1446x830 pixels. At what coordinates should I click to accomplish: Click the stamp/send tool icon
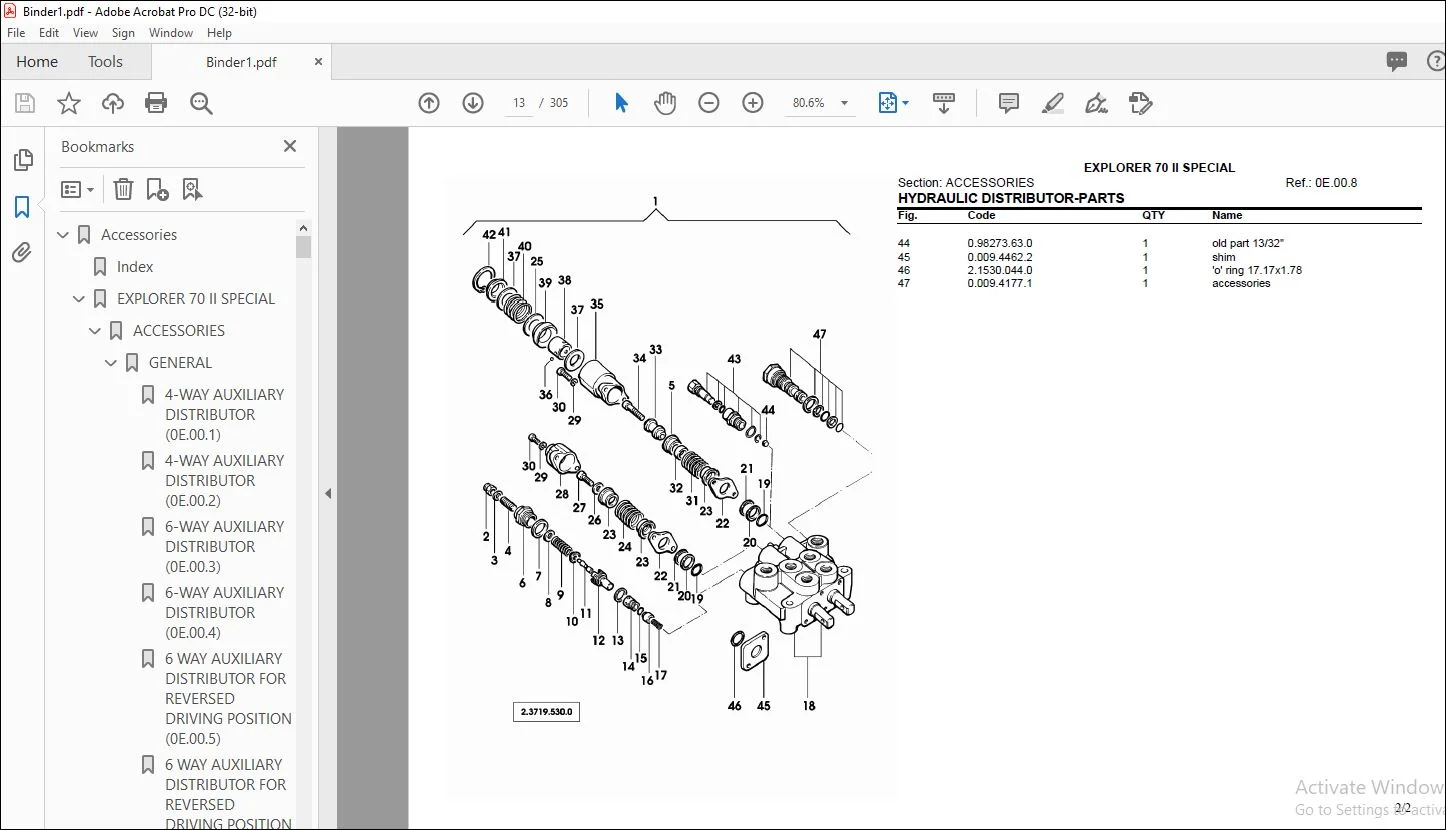pos(1141,103)
